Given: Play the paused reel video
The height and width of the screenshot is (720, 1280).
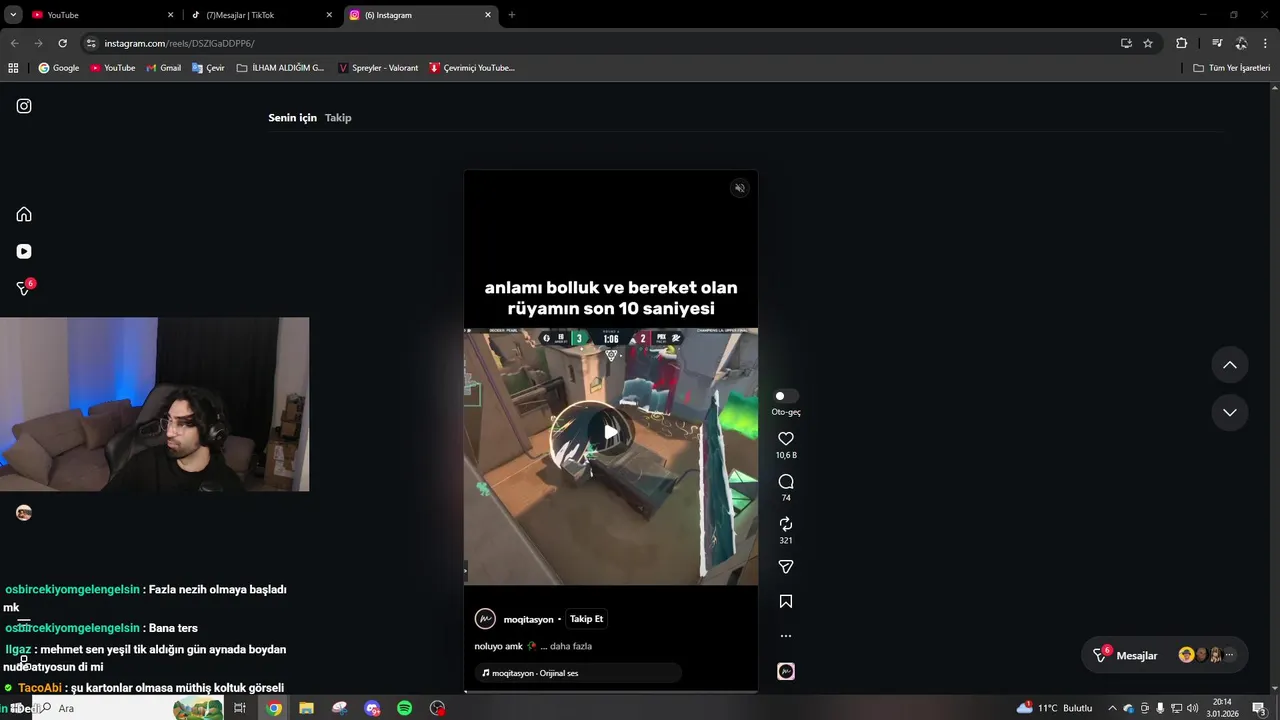Looking at the screenshot, I should click(x=610, y=433).
